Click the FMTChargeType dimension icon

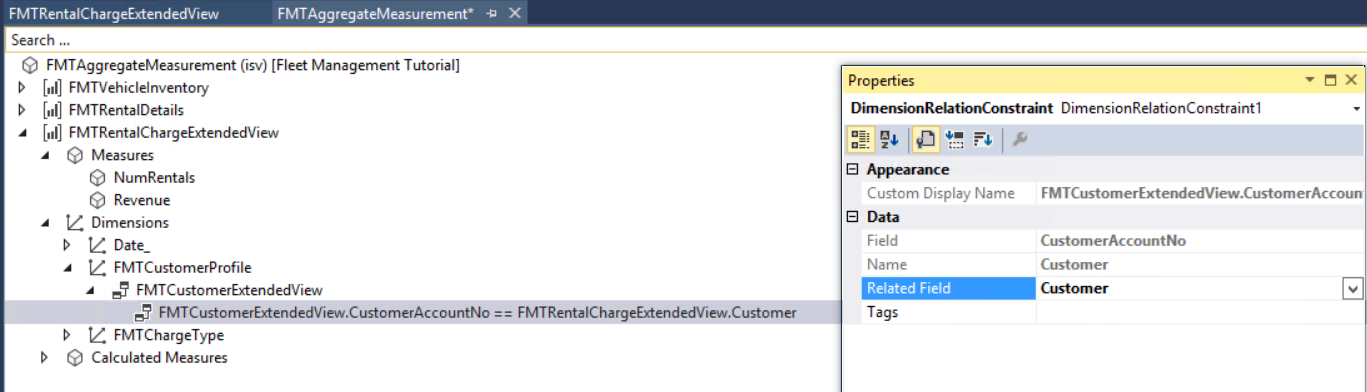[x=97, y=335]
